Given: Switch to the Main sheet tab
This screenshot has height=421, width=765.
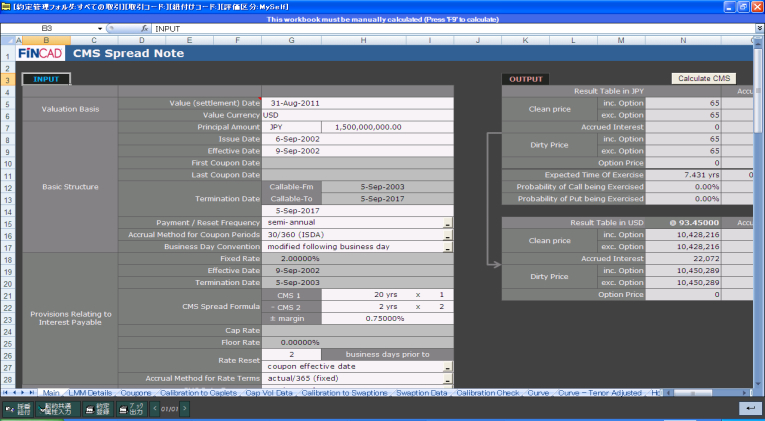Looking at the screenshot, I should pyautogui.click(x=51, y=393).
